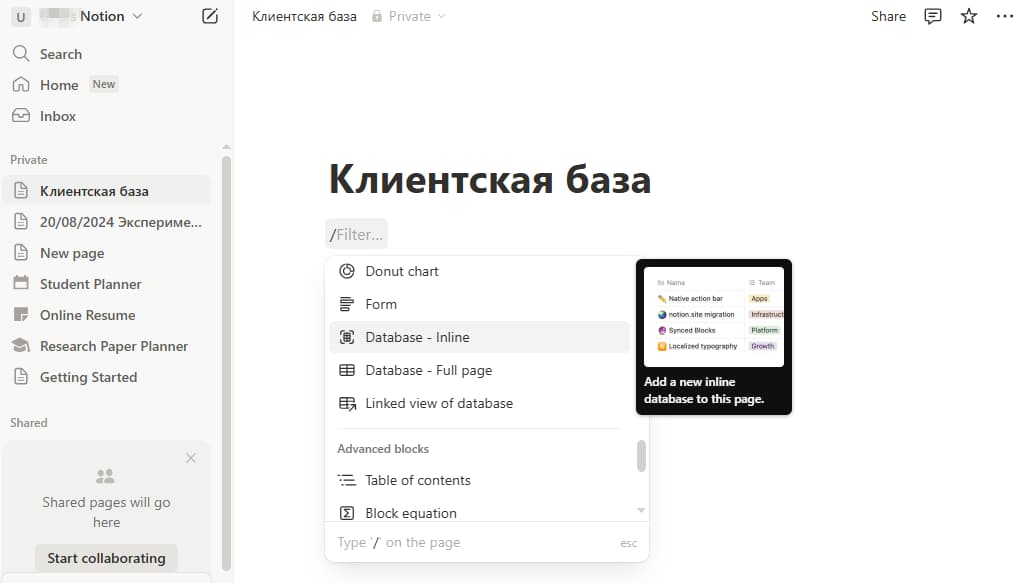Viewport: 1022px width, 583px height.
Task: Click the "Type '/' on the page" hint
Action: [x=399, y=543]
